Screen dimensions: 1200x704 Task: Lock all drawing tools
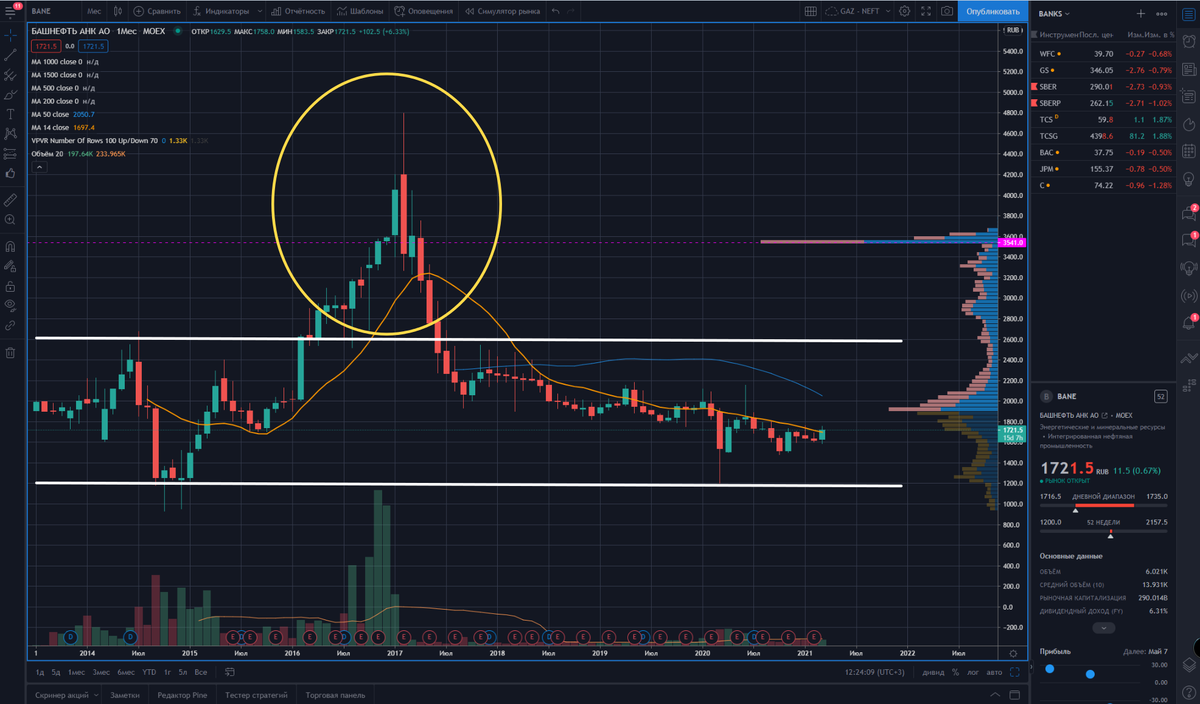point(10,285)
